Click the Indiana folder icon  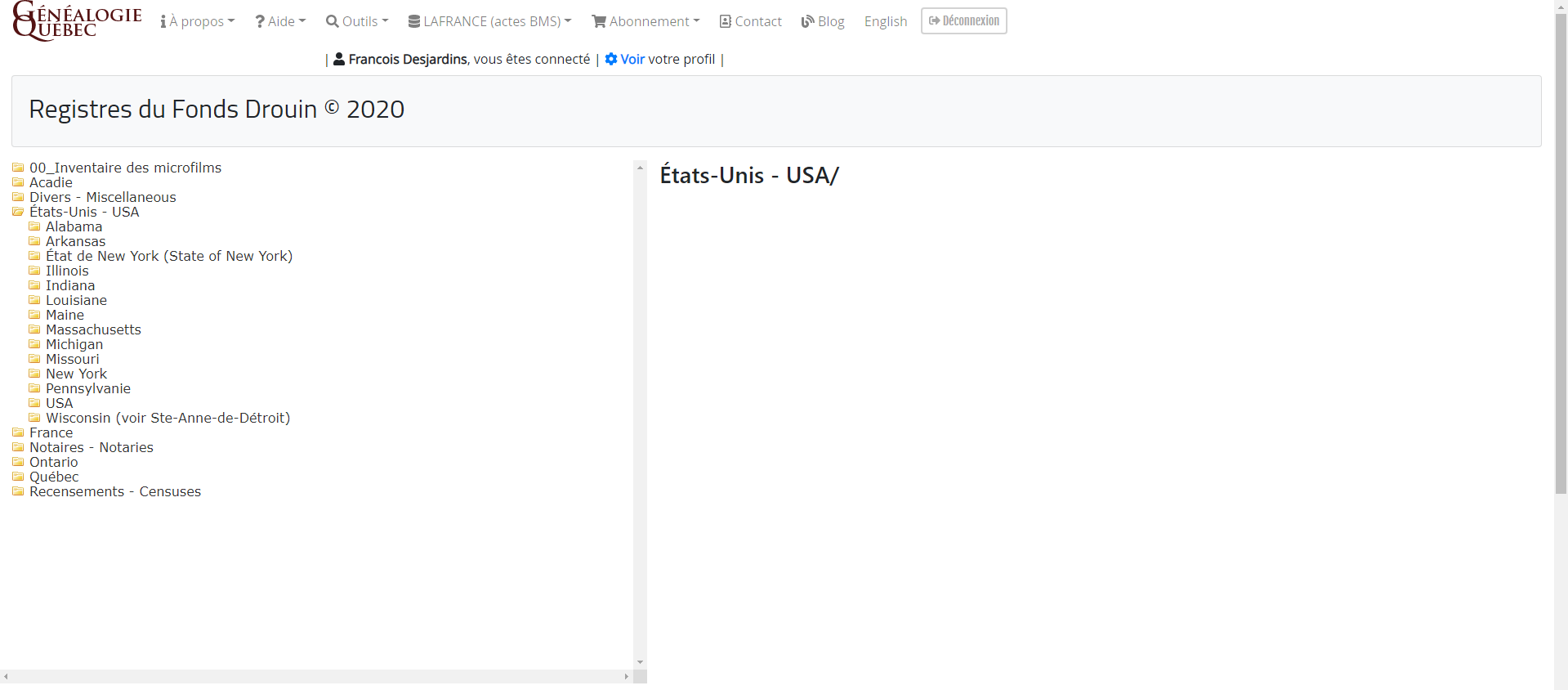[x=34, y=285]
